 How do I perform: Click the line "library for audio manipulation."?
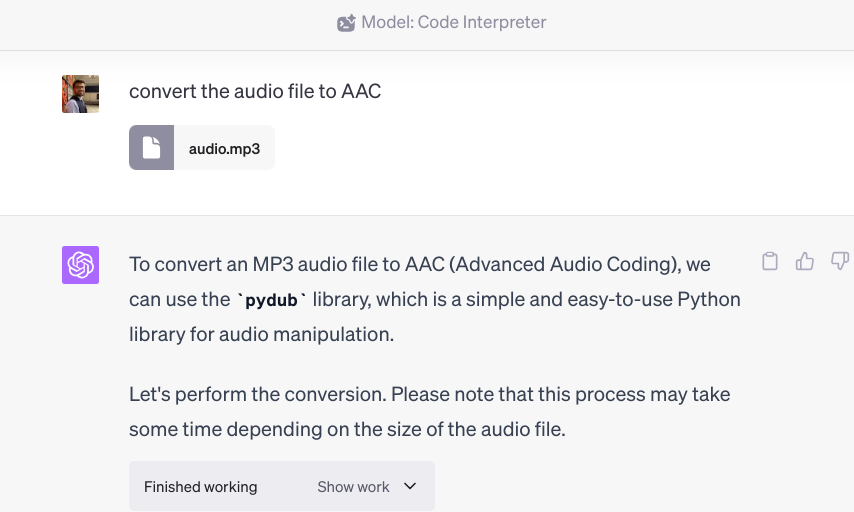[x=261, y=335]
